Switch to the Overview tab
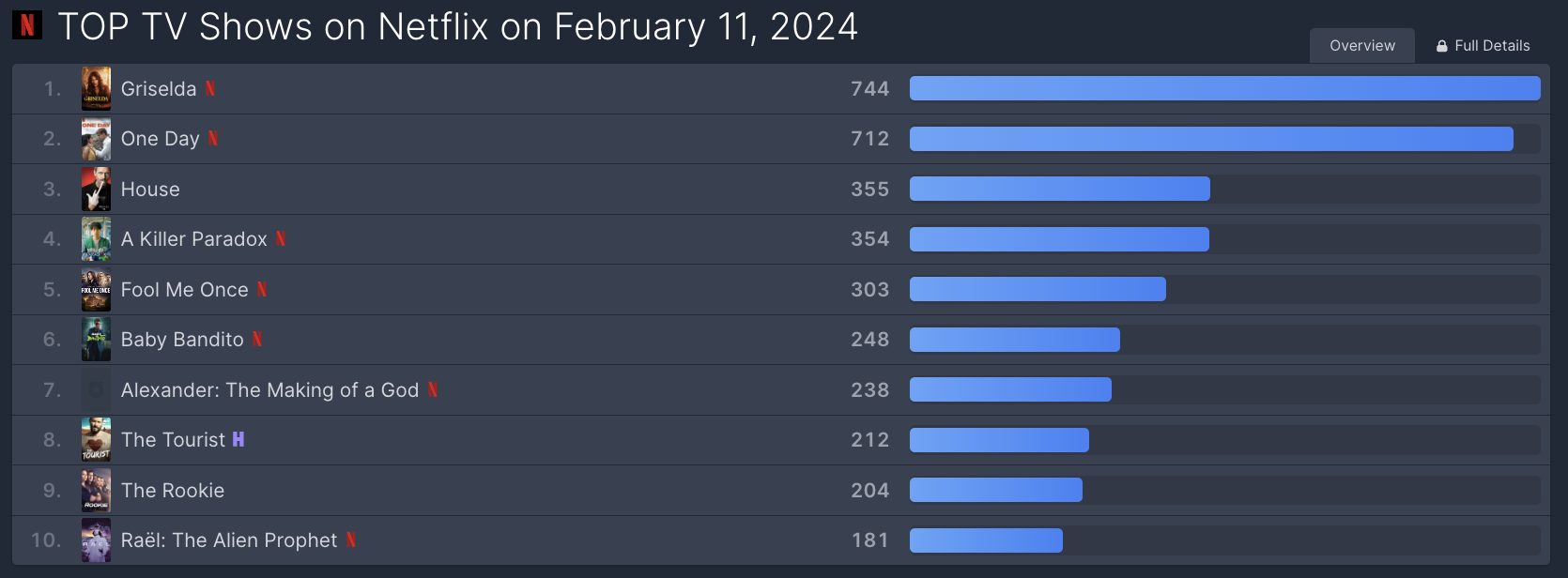The width and height of the screenshot is (1568, 578). tap(1362, 46)
